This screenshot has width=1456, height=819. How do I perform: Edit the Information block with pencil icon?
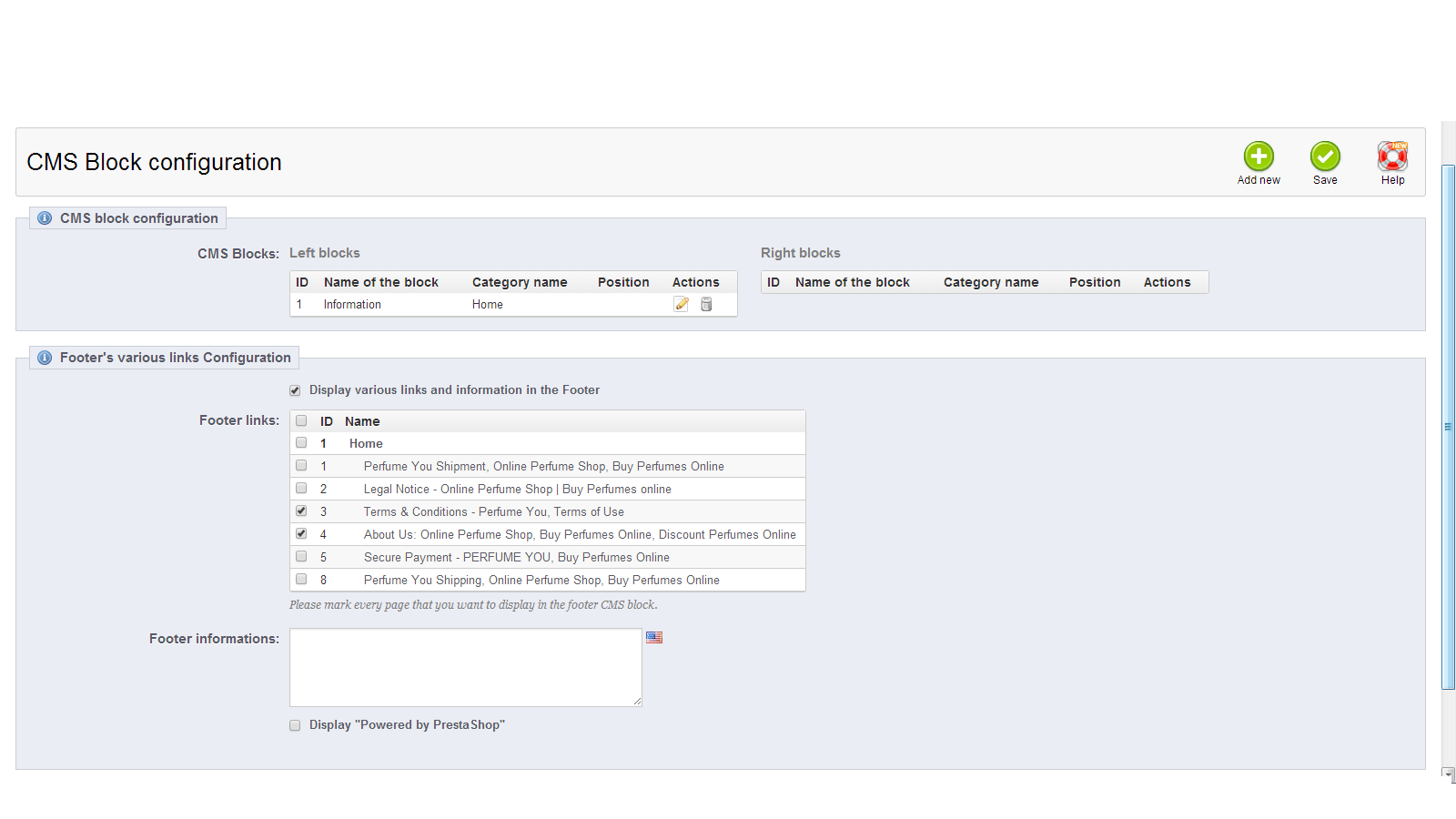pyautogui.click(x=682, y=304)
